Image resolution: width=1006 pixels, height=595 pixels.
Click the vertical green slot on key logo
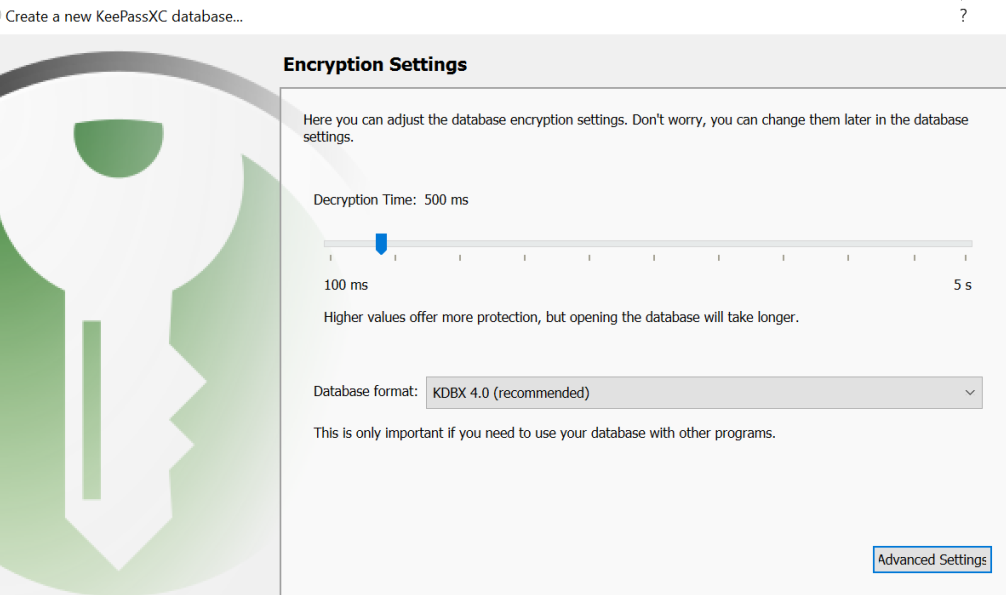[x=92, y=409]
